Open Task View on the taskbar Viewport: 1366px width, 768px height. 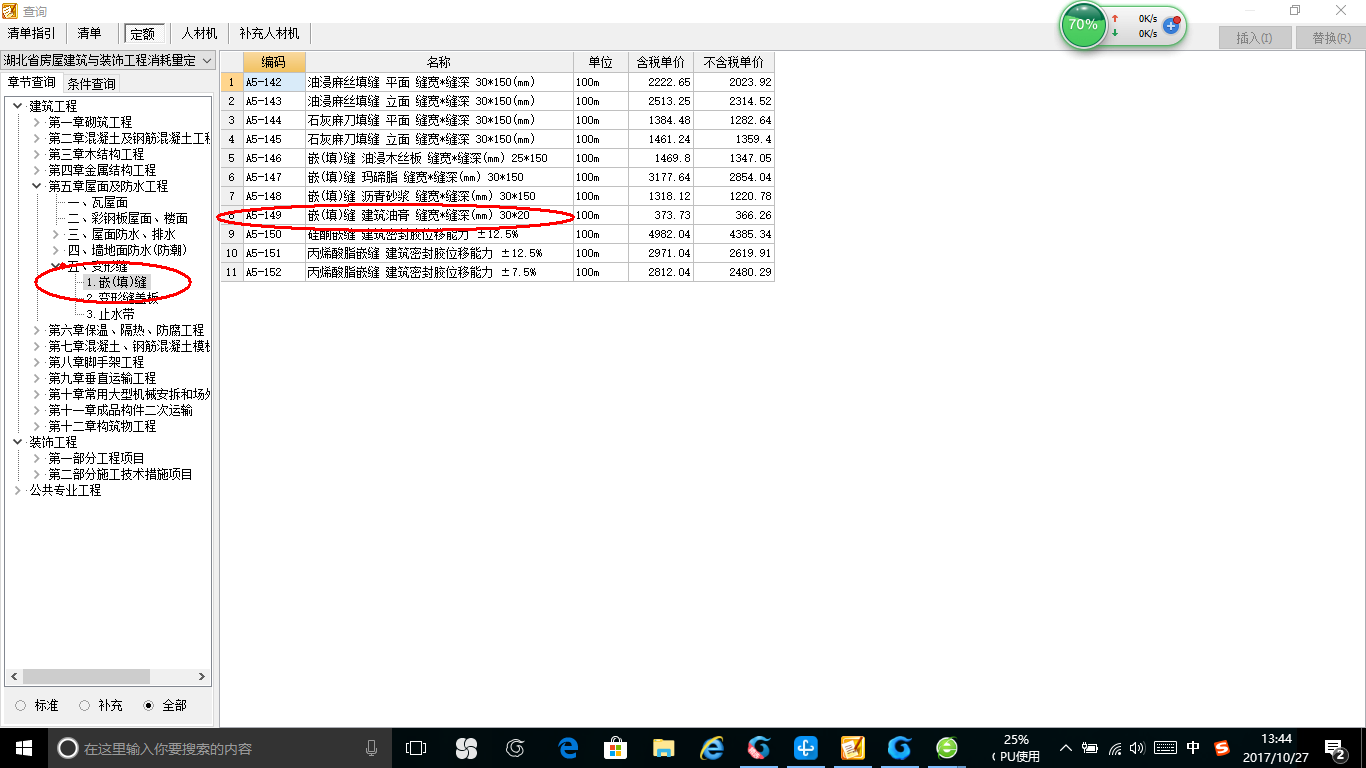pyautogui.click(x=415, y=748)
